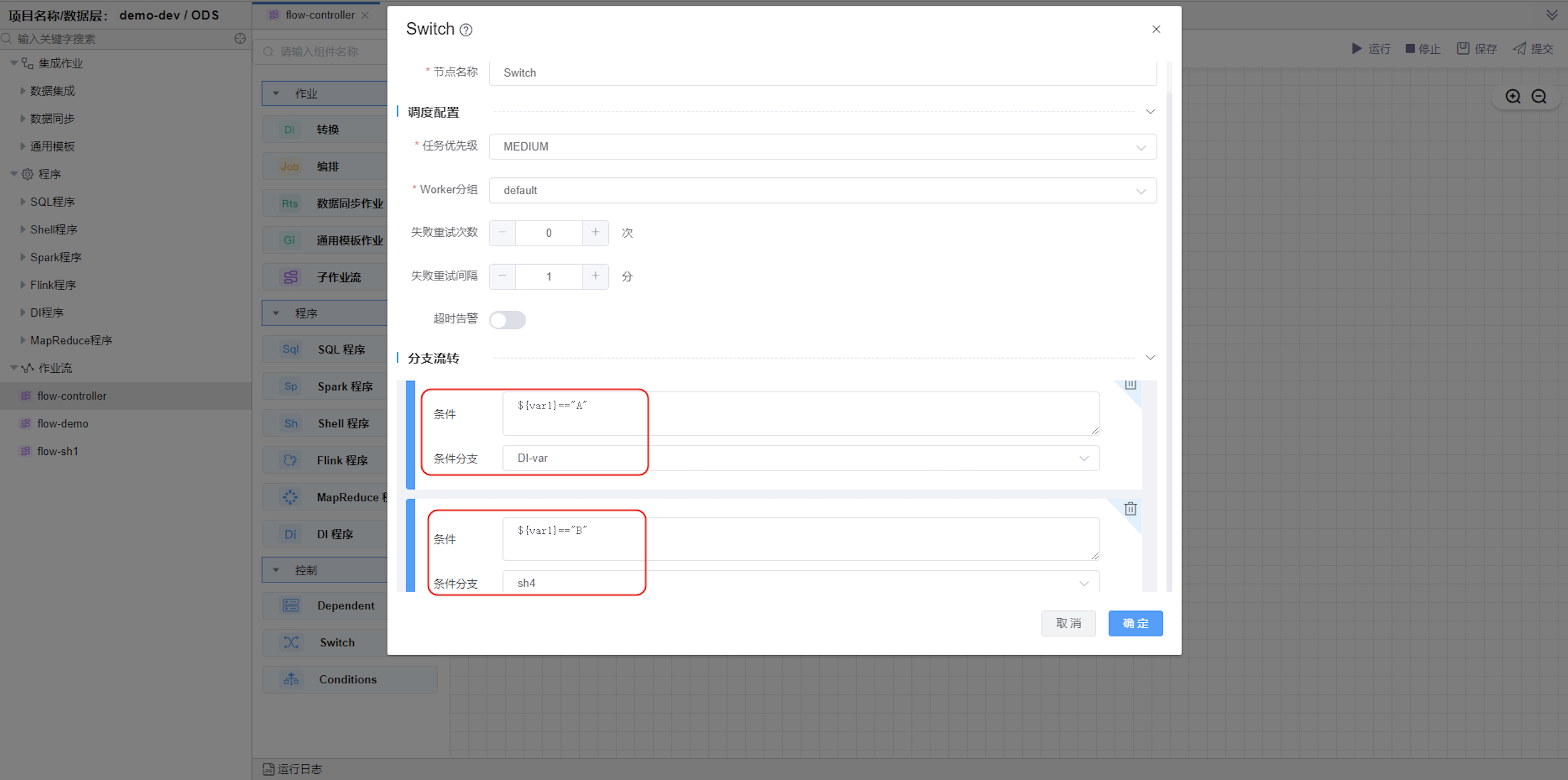The image size is (1568, 780).
Task: Open the 运行日志 run log icon
Action: pyautogui.click(x=269, y=769)
